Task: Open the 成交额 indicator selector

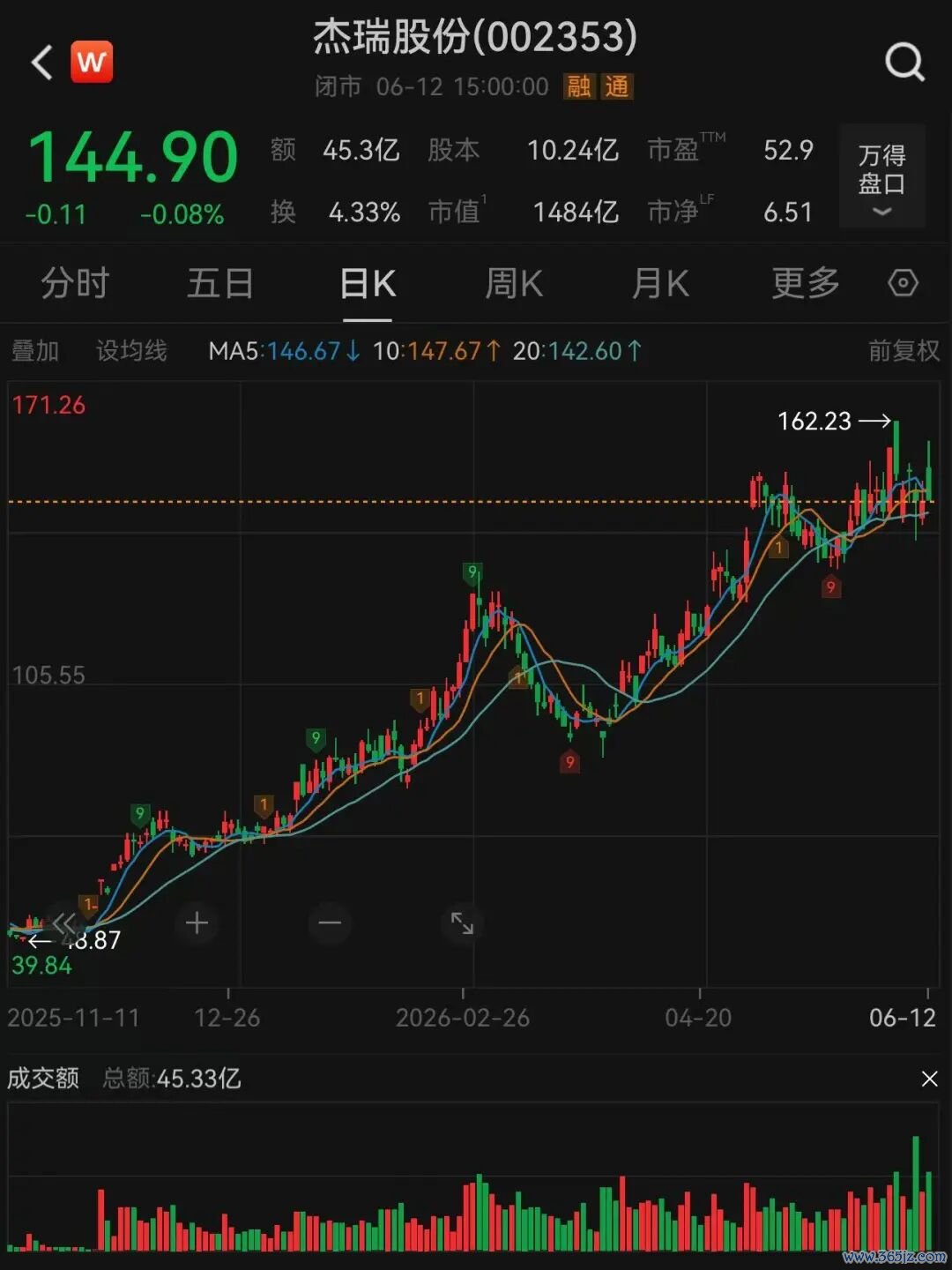Action: [43, 1078]
